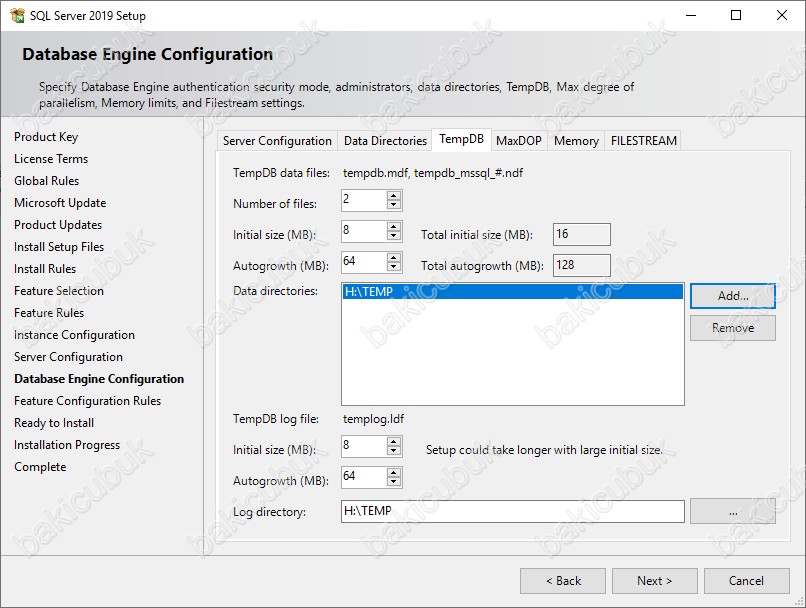
Task: Cancel the SQL Server setup
Action: click(x=746, y=581)
